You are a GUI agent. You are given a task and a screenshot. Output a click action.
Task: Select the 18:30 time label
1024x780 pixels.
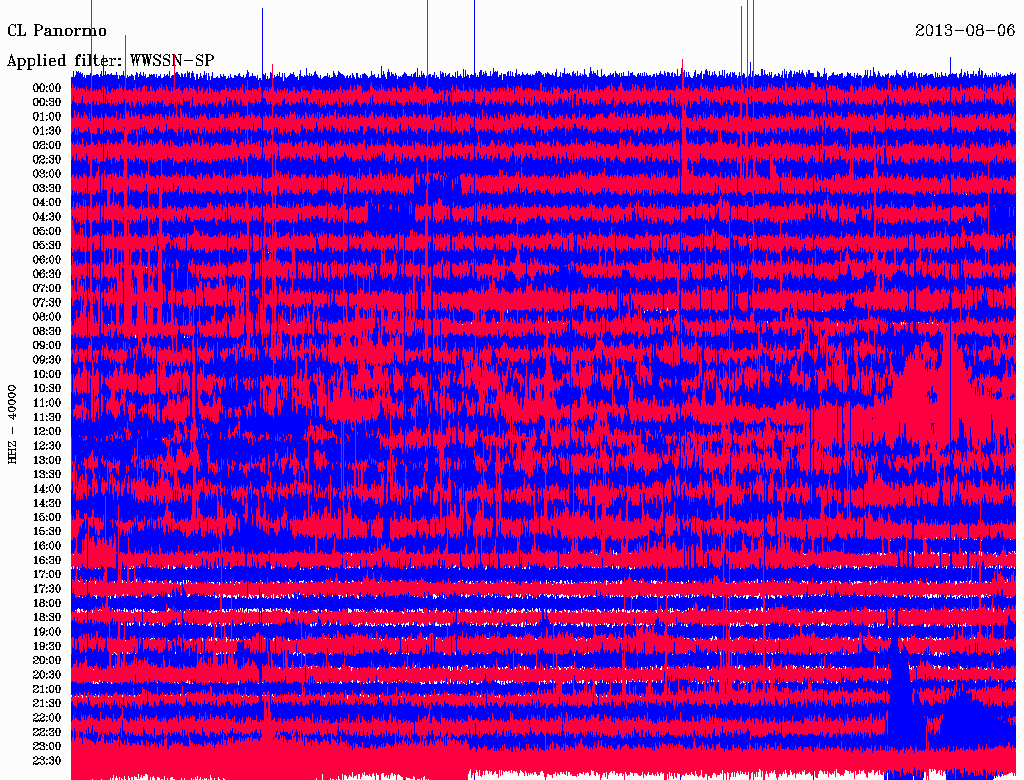[47, 617]
